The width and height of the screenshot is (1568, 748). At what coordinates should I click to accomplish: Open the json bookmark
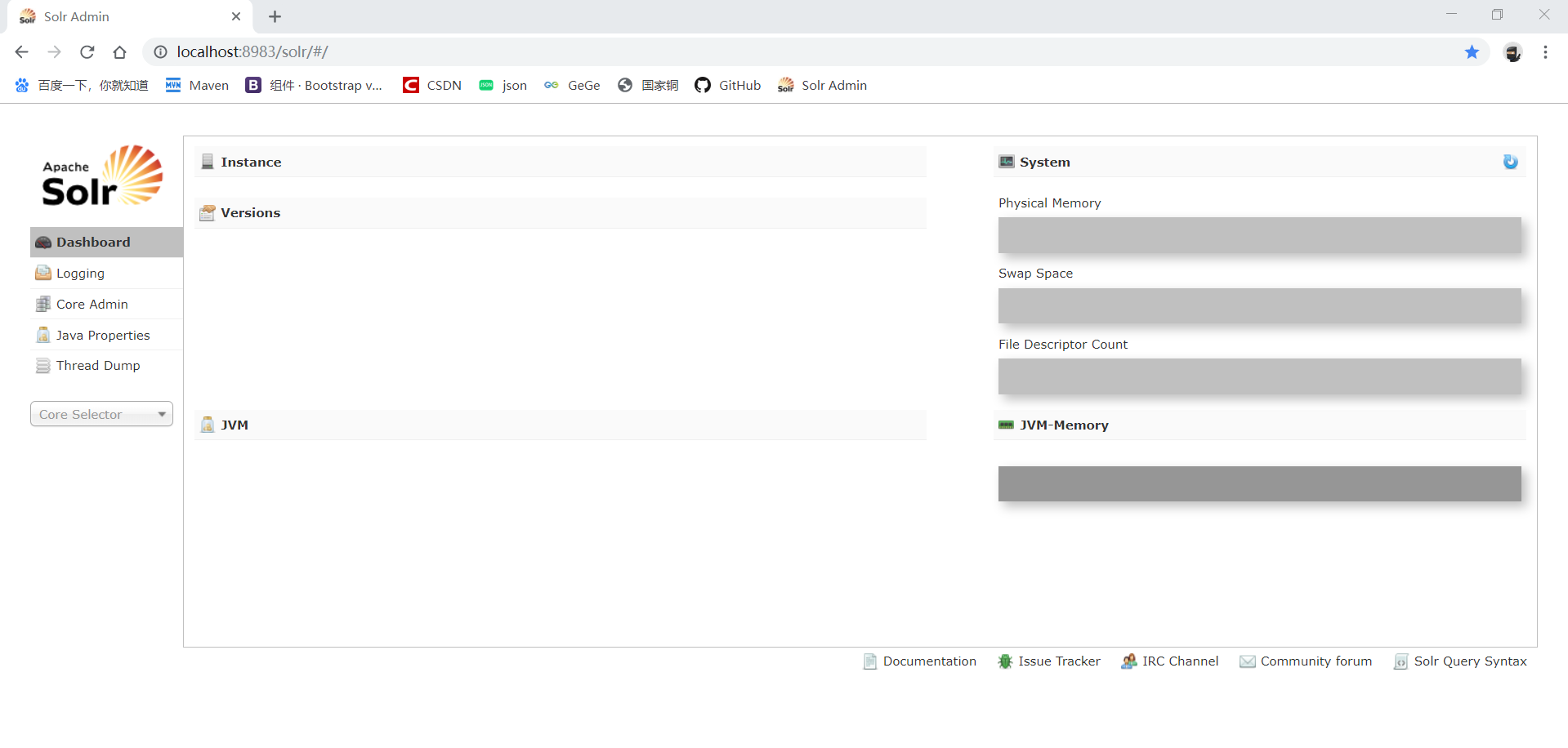(503, 85)
